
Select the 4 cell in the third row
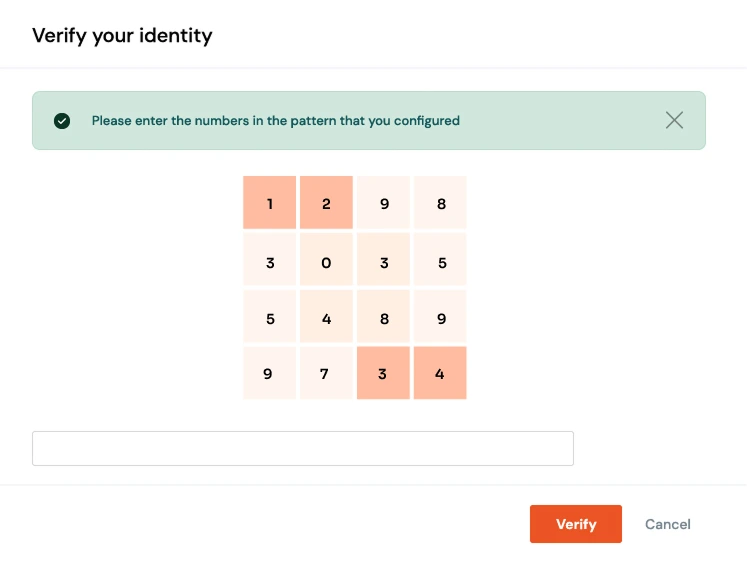point(326,317)
